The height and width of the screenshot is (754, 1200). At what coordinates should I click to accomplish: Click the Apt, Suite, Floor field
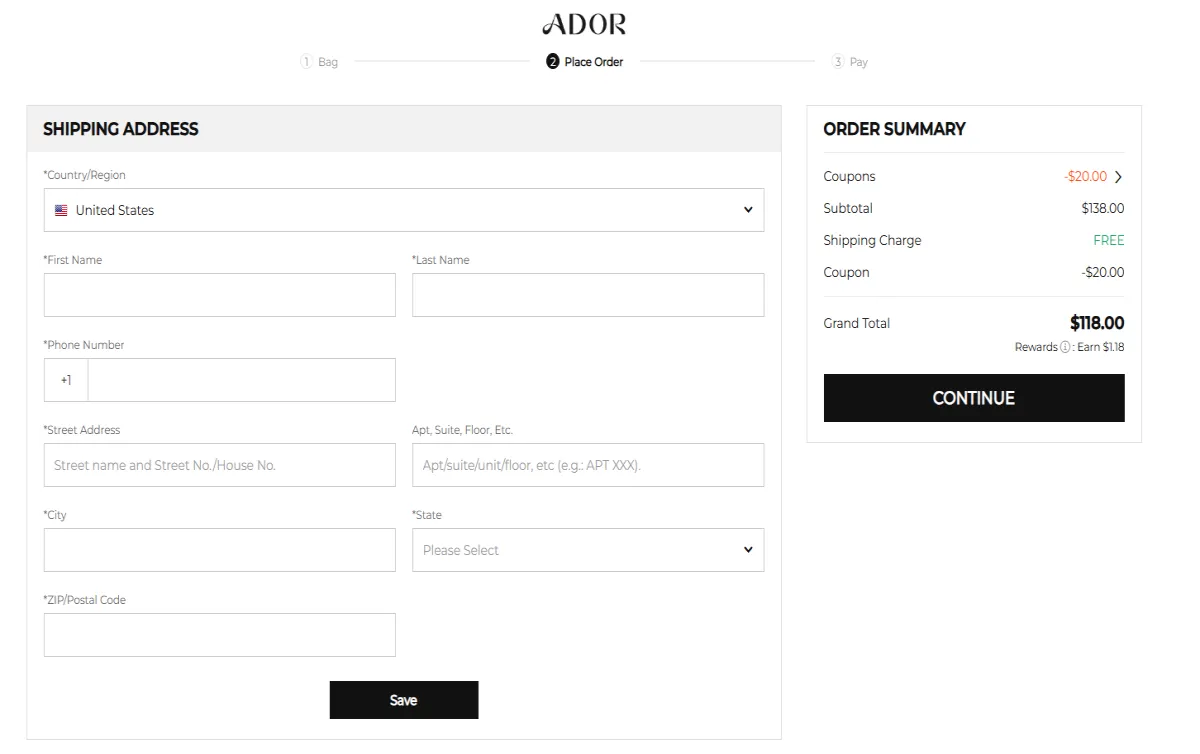coord(588,464)
